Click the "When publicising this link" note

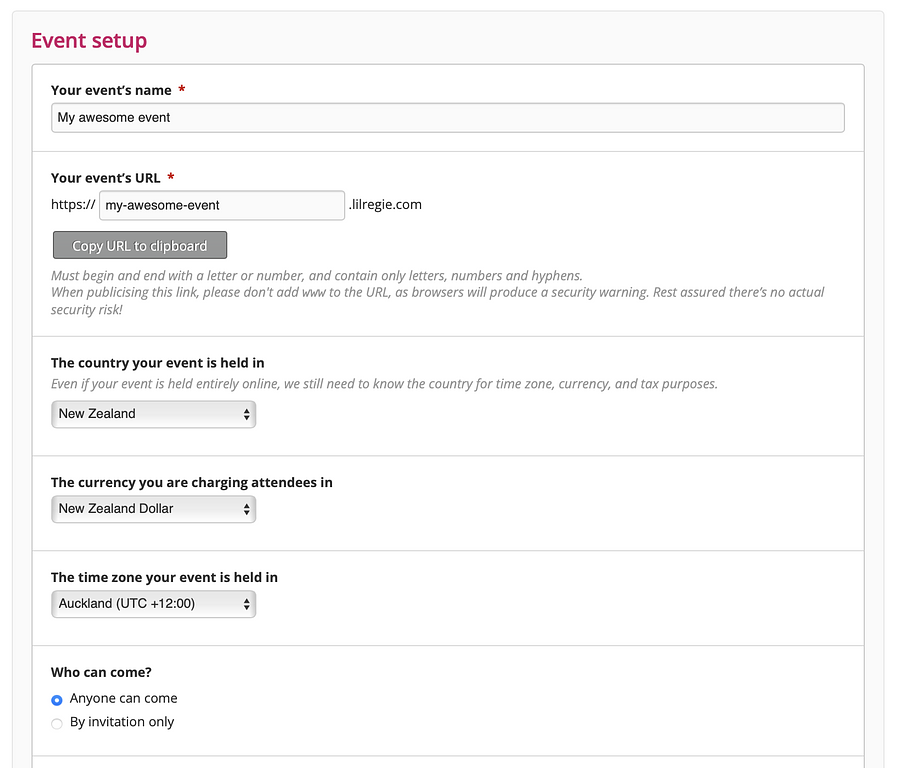(437, 293)
